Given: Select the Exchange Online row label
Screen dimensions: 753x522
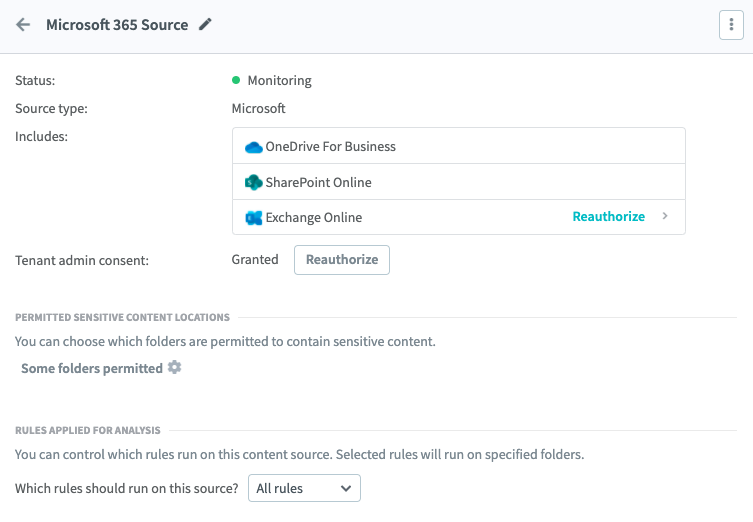Looking at the screenshot, I should click(313, 217).
